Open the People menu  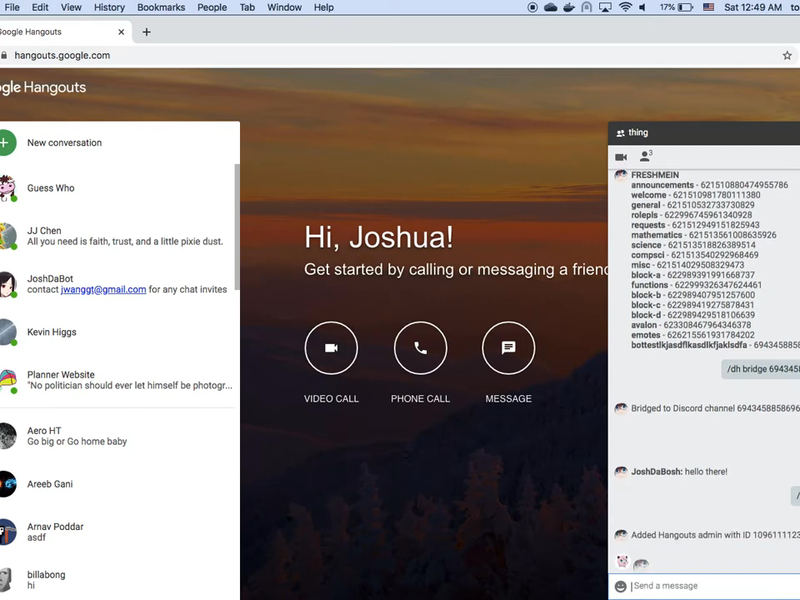pyautogui.click(x=212, y=7)
